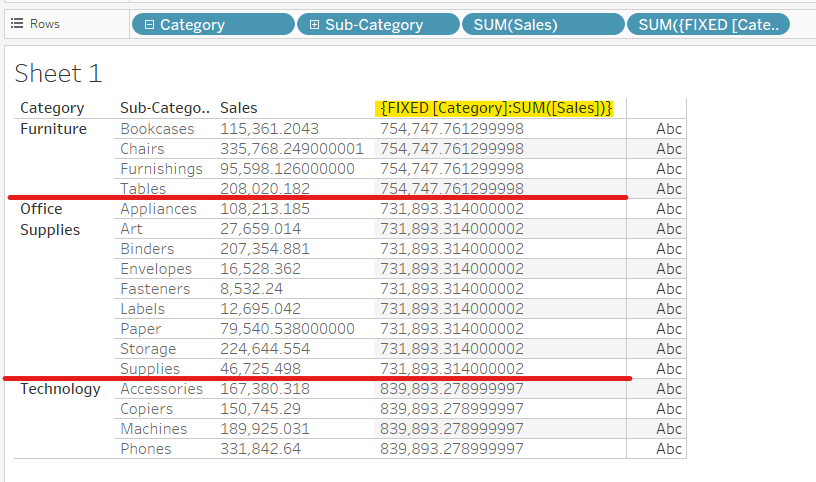Click the Sales column header
The image size is (816, 482).
[x=238, y=108]
